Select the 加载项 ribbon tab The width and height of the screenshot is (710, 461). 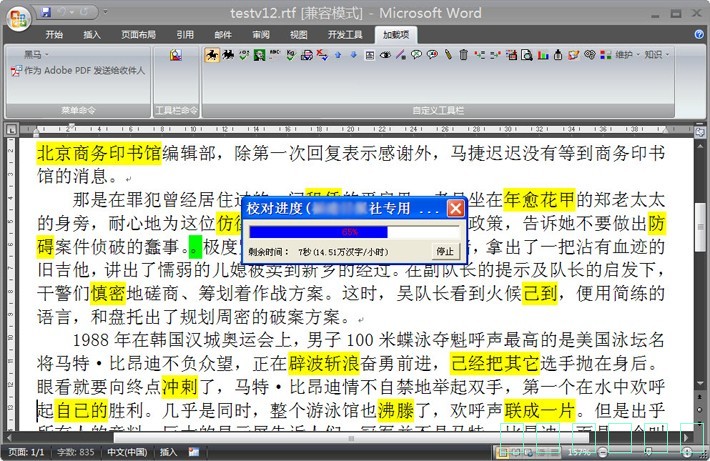pos(396,35)
